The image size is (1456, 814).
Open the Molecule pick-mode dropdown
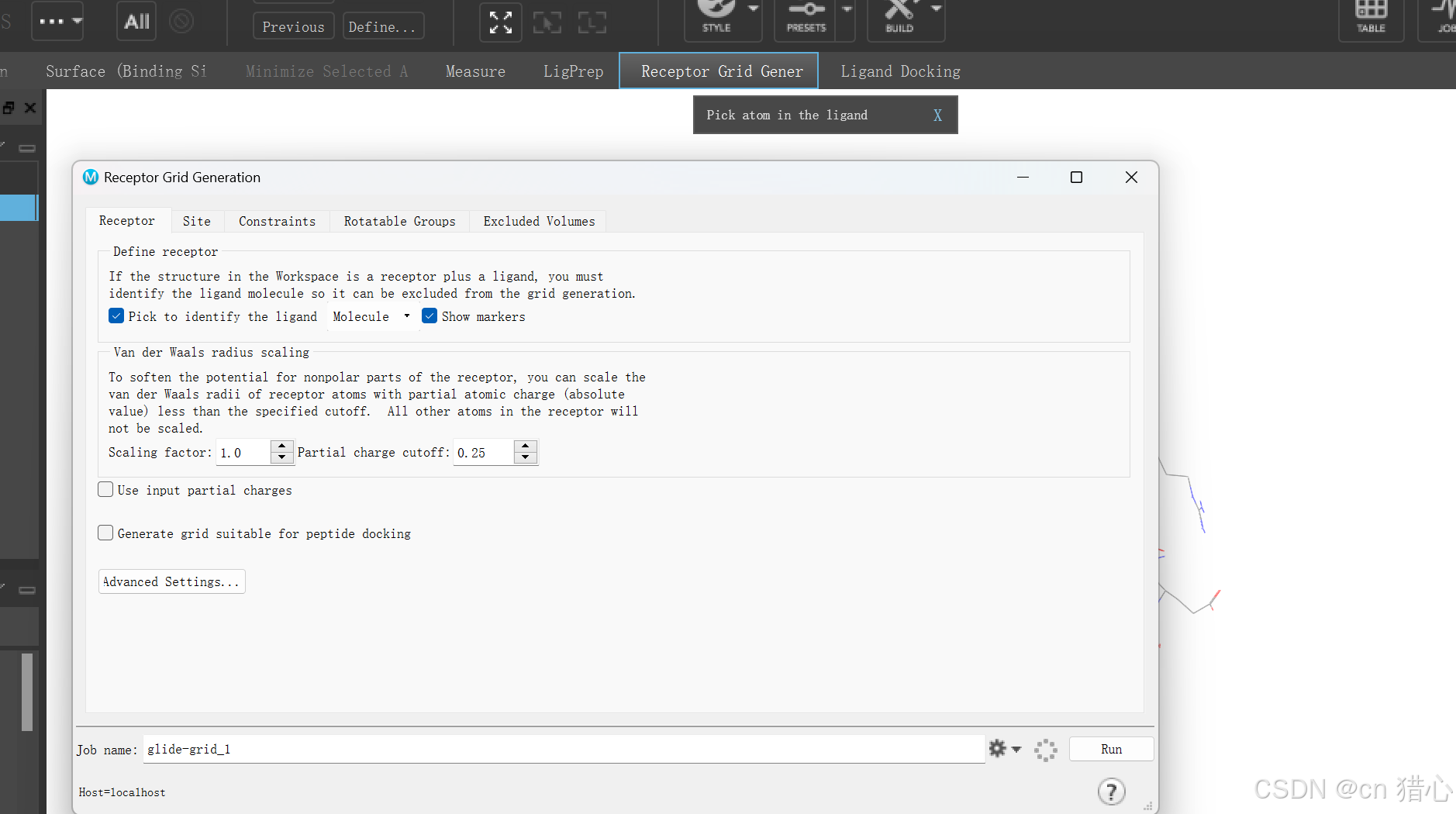pos(371,316)
